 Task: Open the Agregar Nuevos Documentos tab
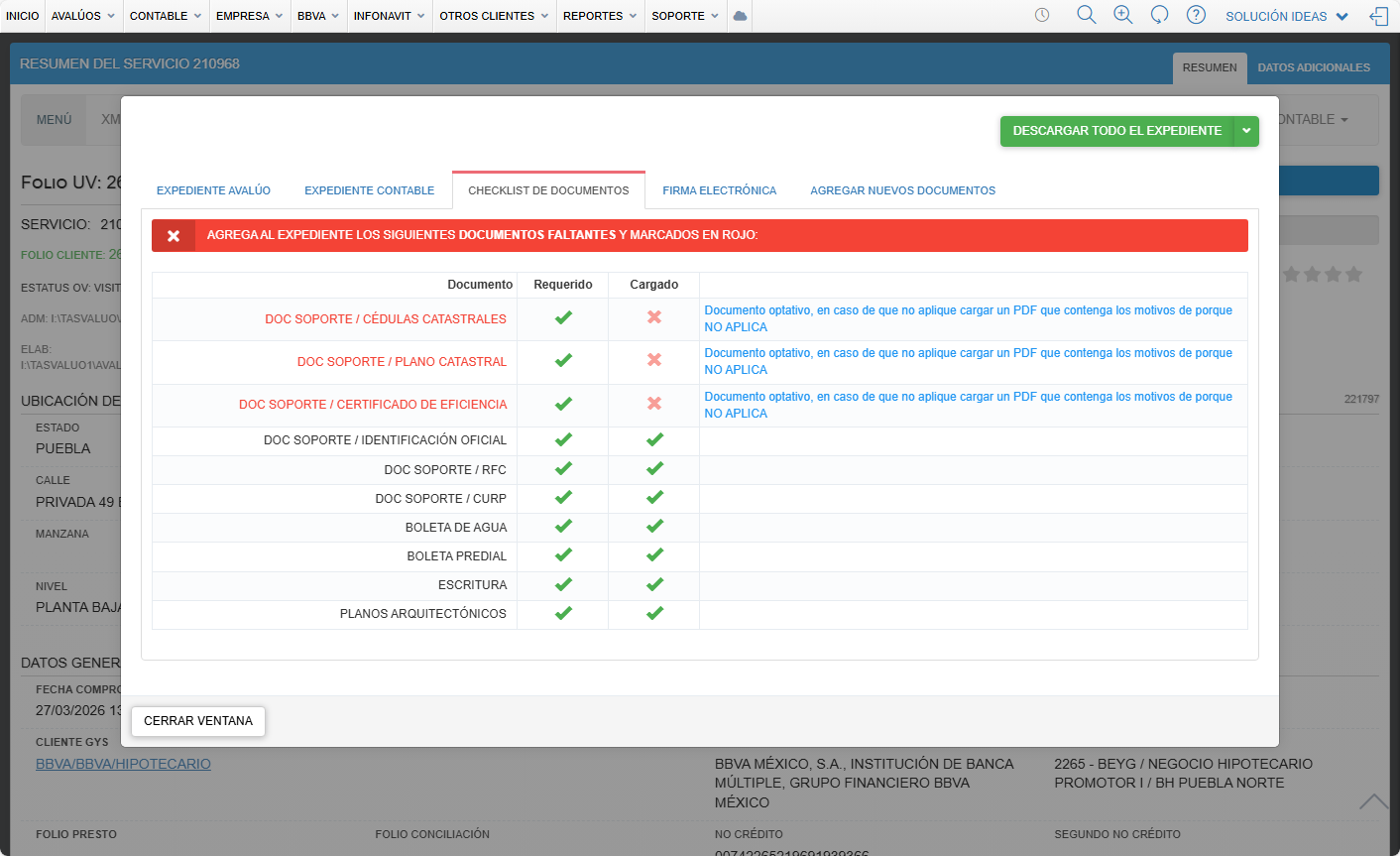tap(902, 190)
